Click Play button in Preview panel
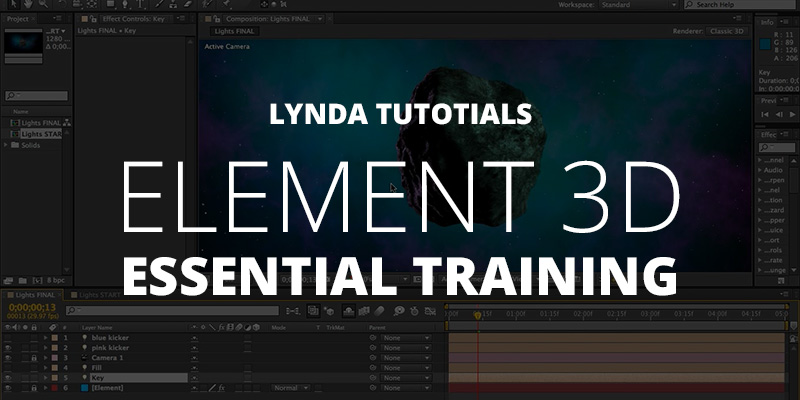 (792, 114)
